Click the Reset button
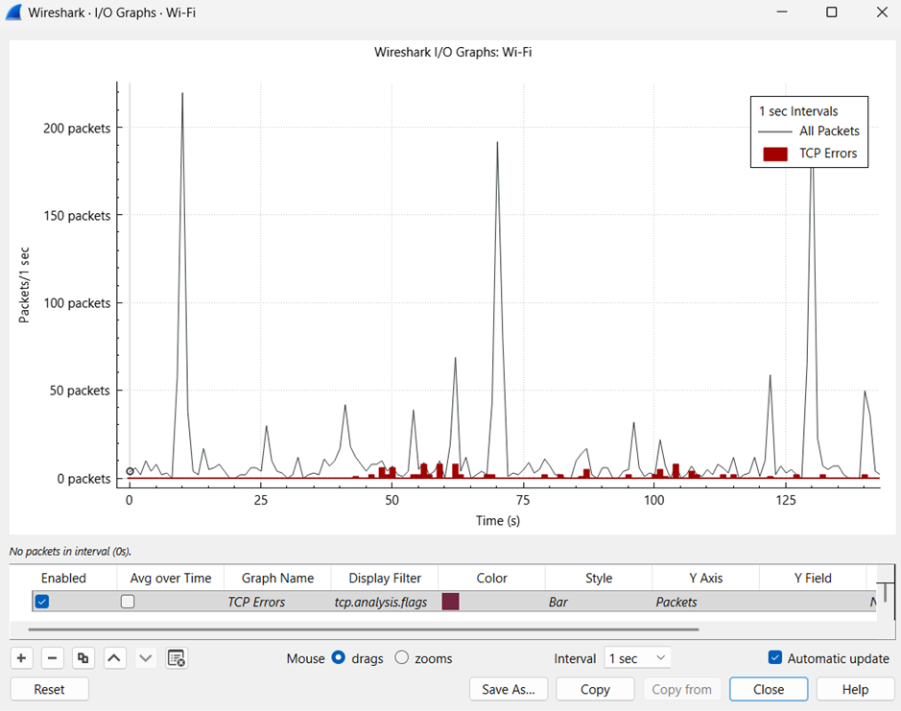The width and height of the screenshot is (901, 711). tap(49, 689)
